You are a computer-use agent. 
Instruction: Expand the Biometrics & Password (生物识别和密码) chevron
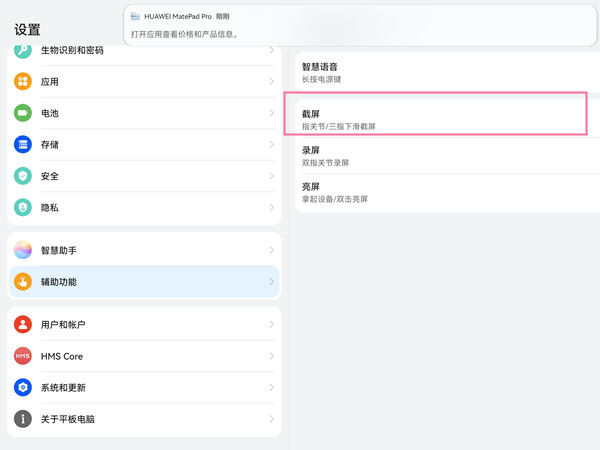pos(271,51)
